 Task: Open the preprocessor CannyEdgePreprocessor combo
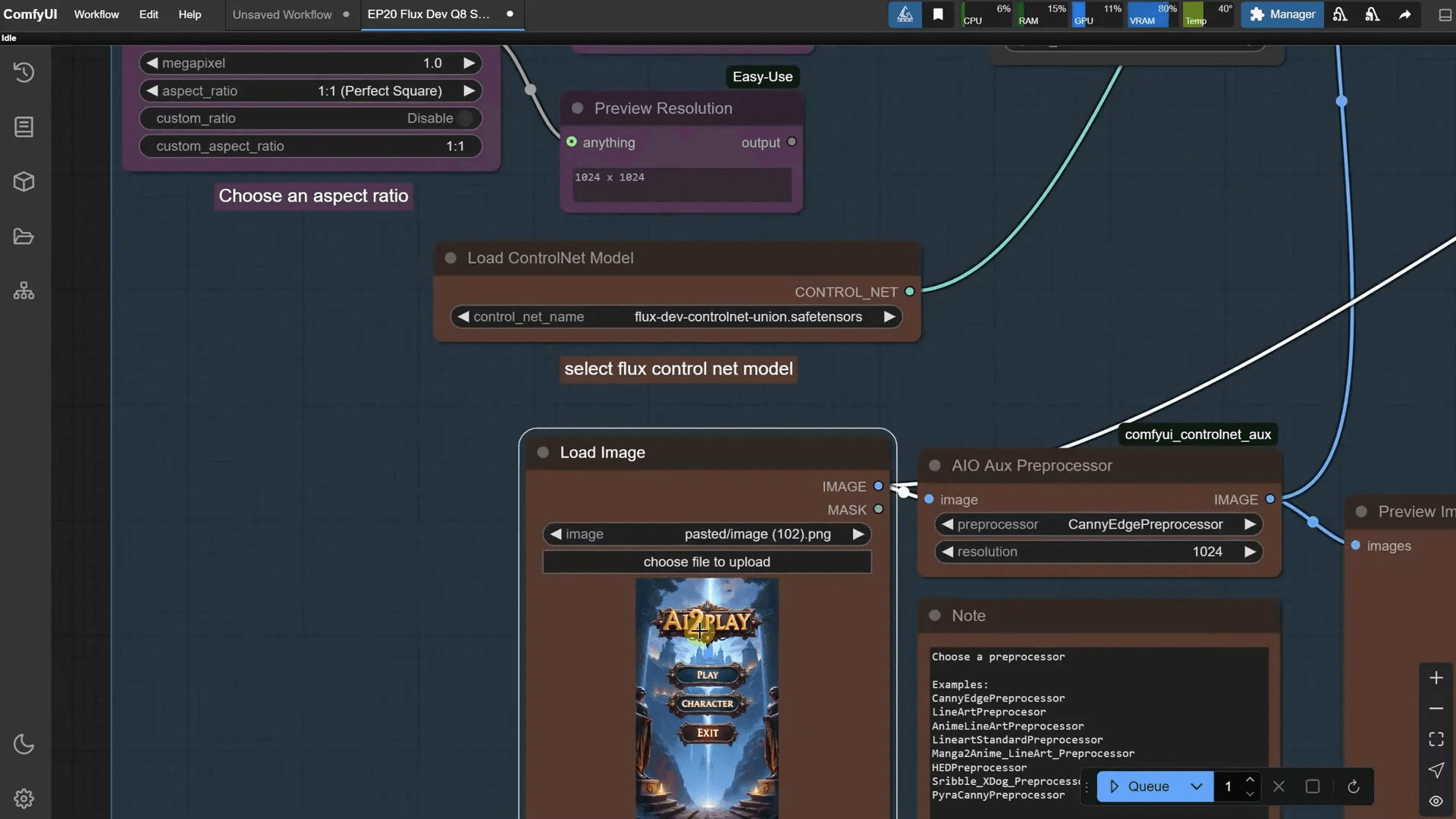(1099, 524)
